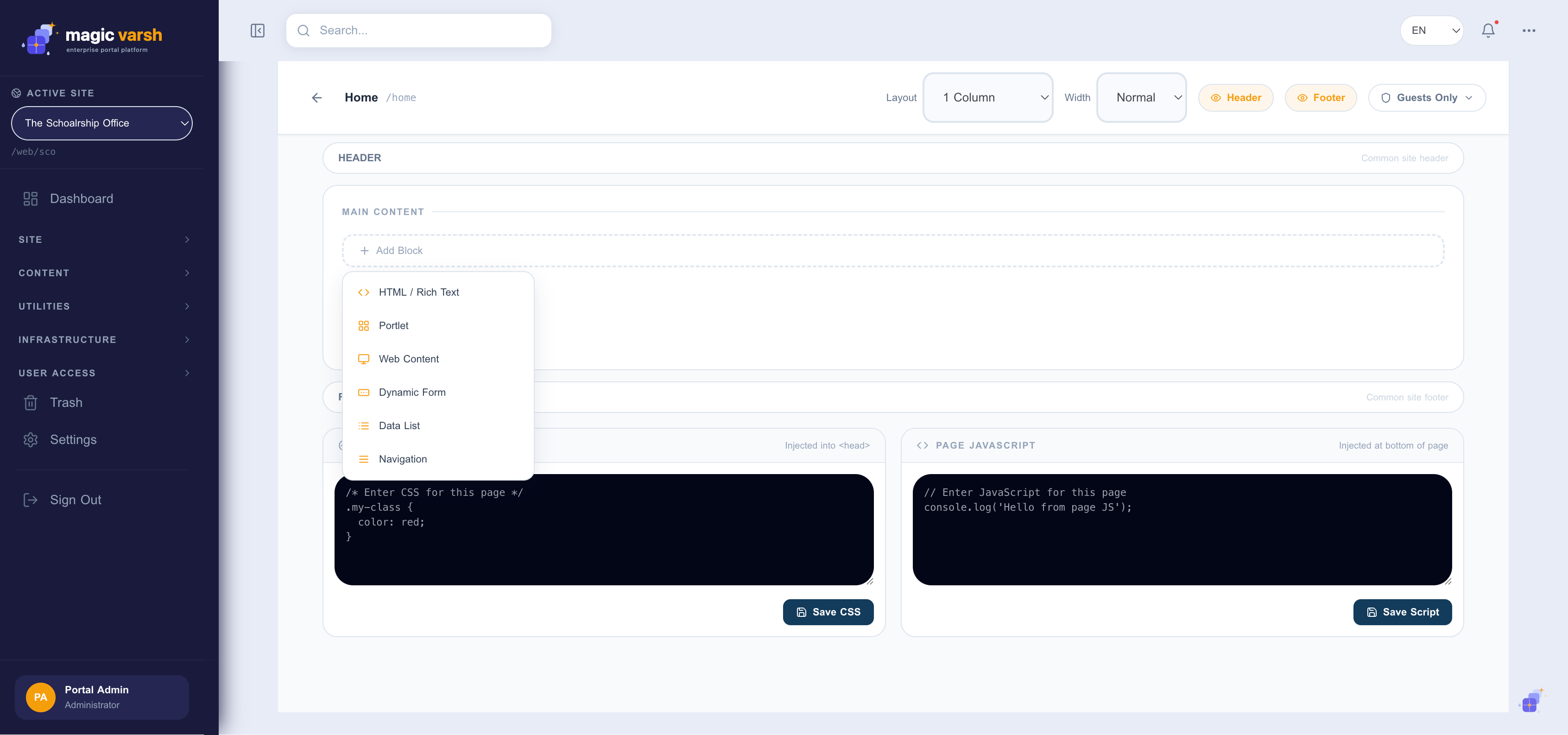This screenshot has height=735, width=1568.
Task: Click the Common site footer label
Action: 1407,397
